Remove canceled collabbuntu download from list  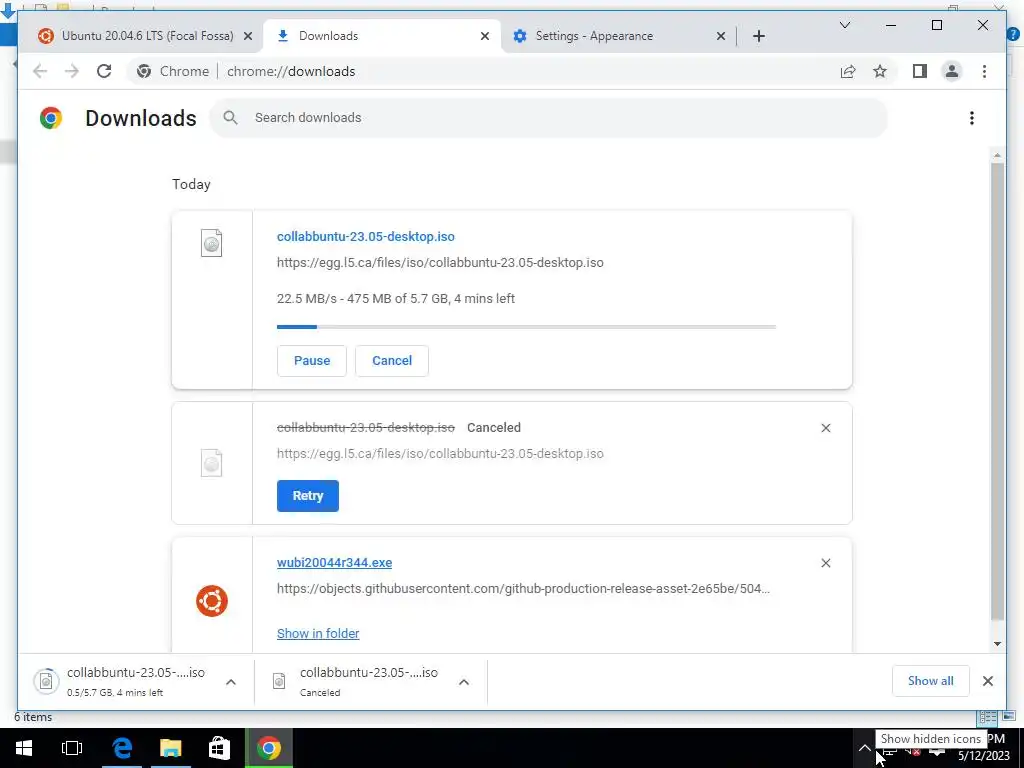pos(825,428)
